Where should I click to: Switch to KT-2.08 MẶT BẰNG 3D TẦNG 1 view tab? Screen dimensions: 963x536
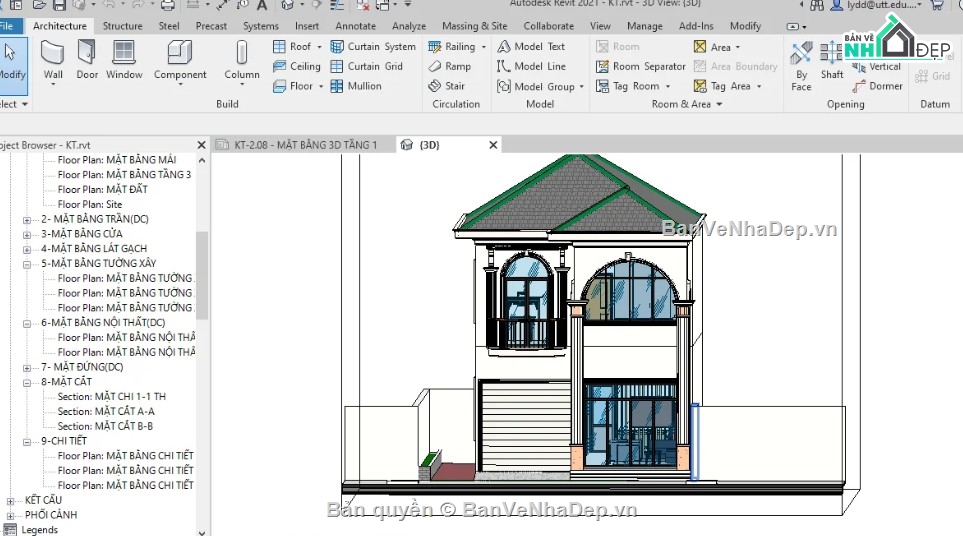(297, 145)
